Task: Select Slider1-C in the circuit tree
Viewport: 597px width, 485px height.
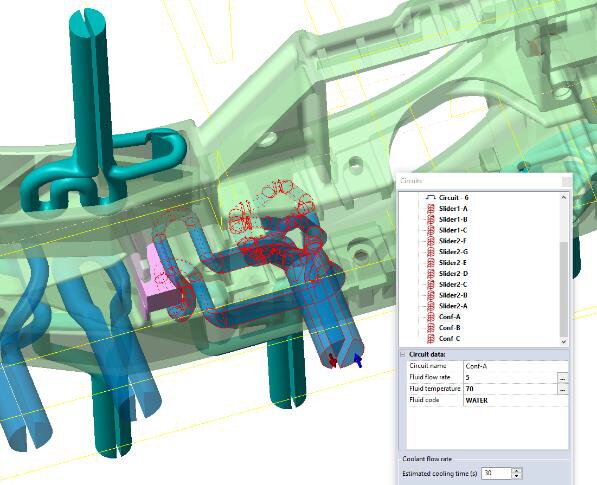Action: 453,230
